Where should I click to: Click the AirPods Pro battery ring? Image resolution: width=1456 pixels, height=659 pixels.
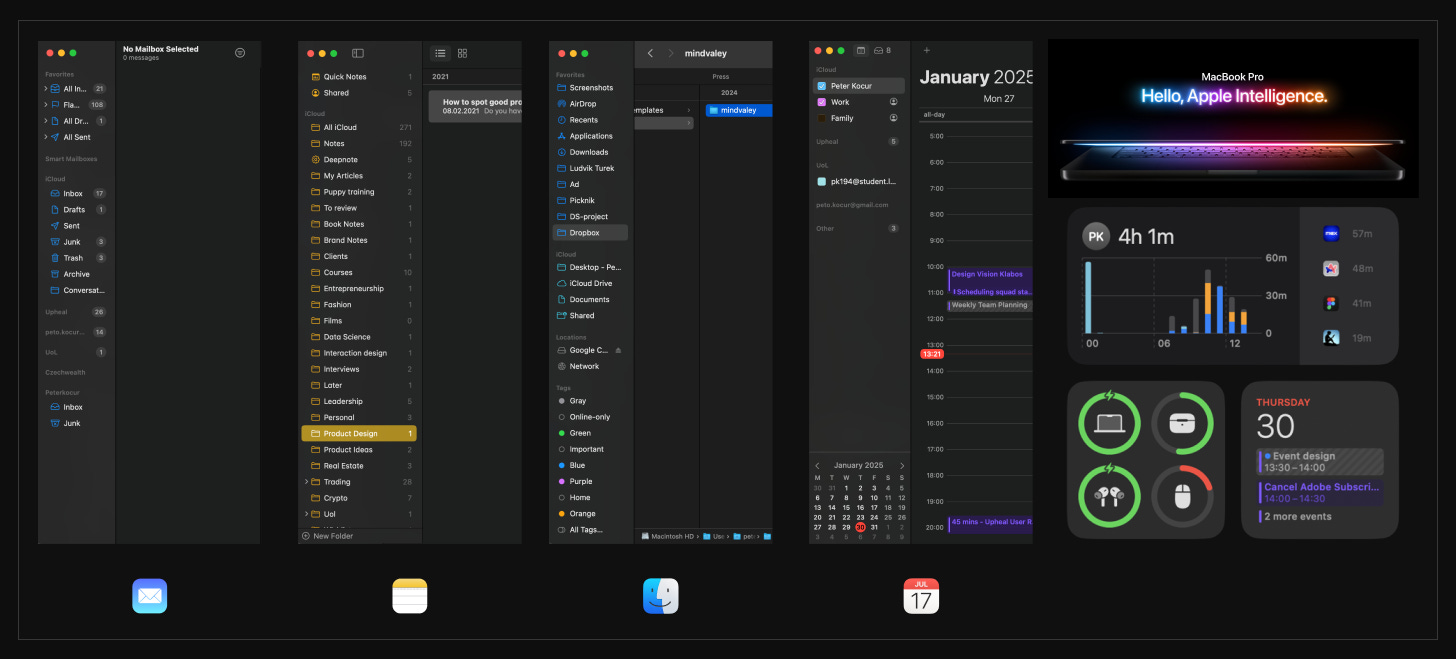tap(1109, 496)
